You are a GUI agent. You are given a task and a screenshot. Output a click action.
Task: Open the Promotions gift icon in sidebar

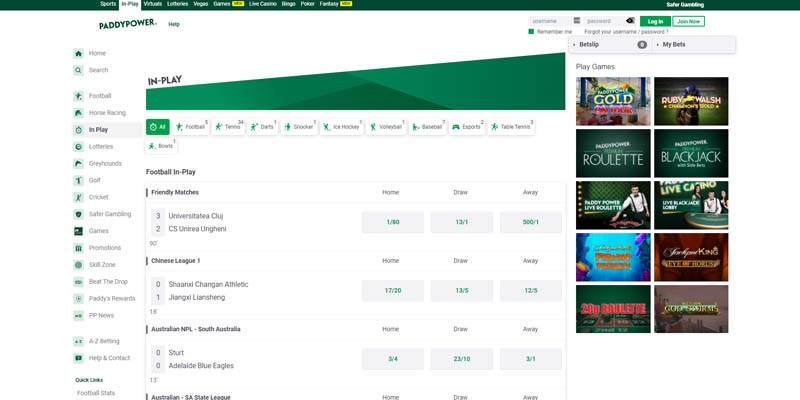tap(78, 247)
